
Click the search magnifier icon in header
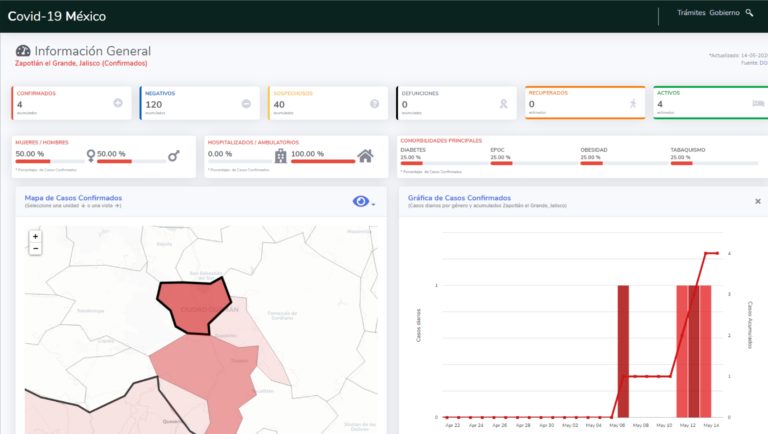point(749,13)
